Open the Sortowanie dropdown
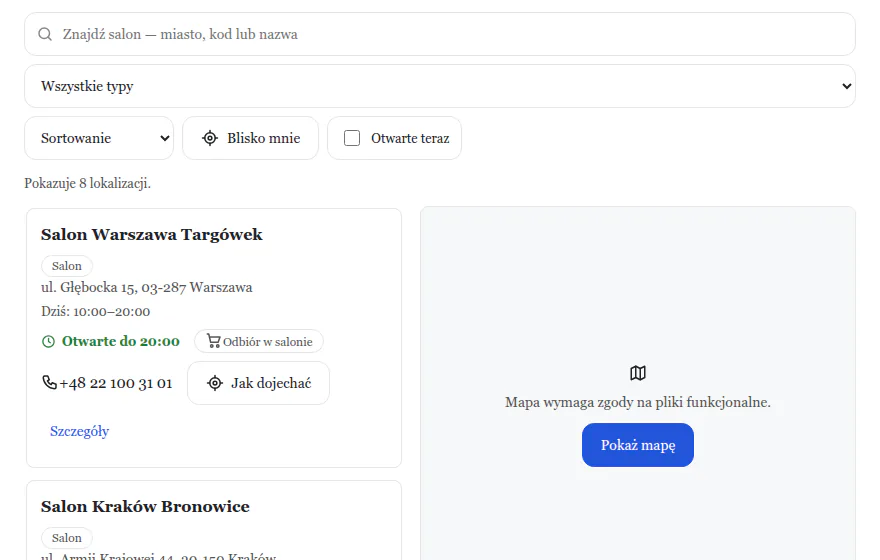The width and height of the screenshot is (880, 560). coord(99,138)
